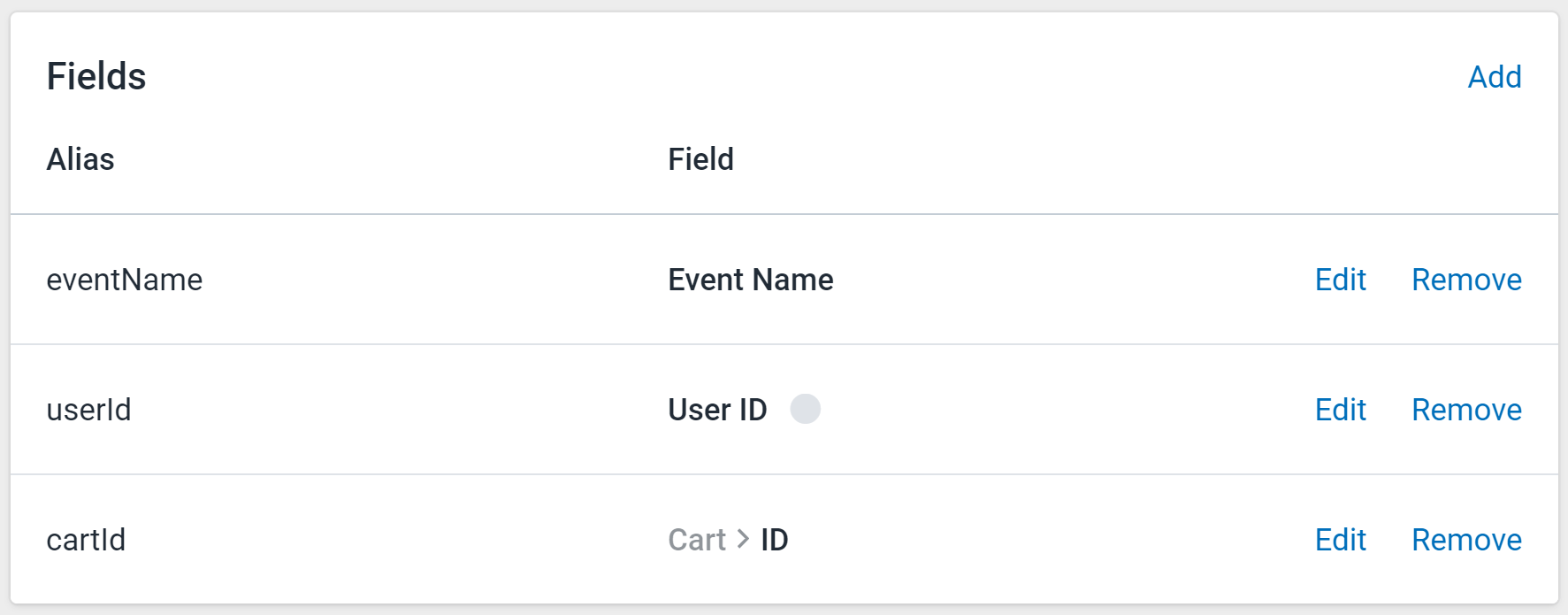This screenshot has height=615, width=1568.
Task: Click the Fields panel title
Action: tap(96, 76)
